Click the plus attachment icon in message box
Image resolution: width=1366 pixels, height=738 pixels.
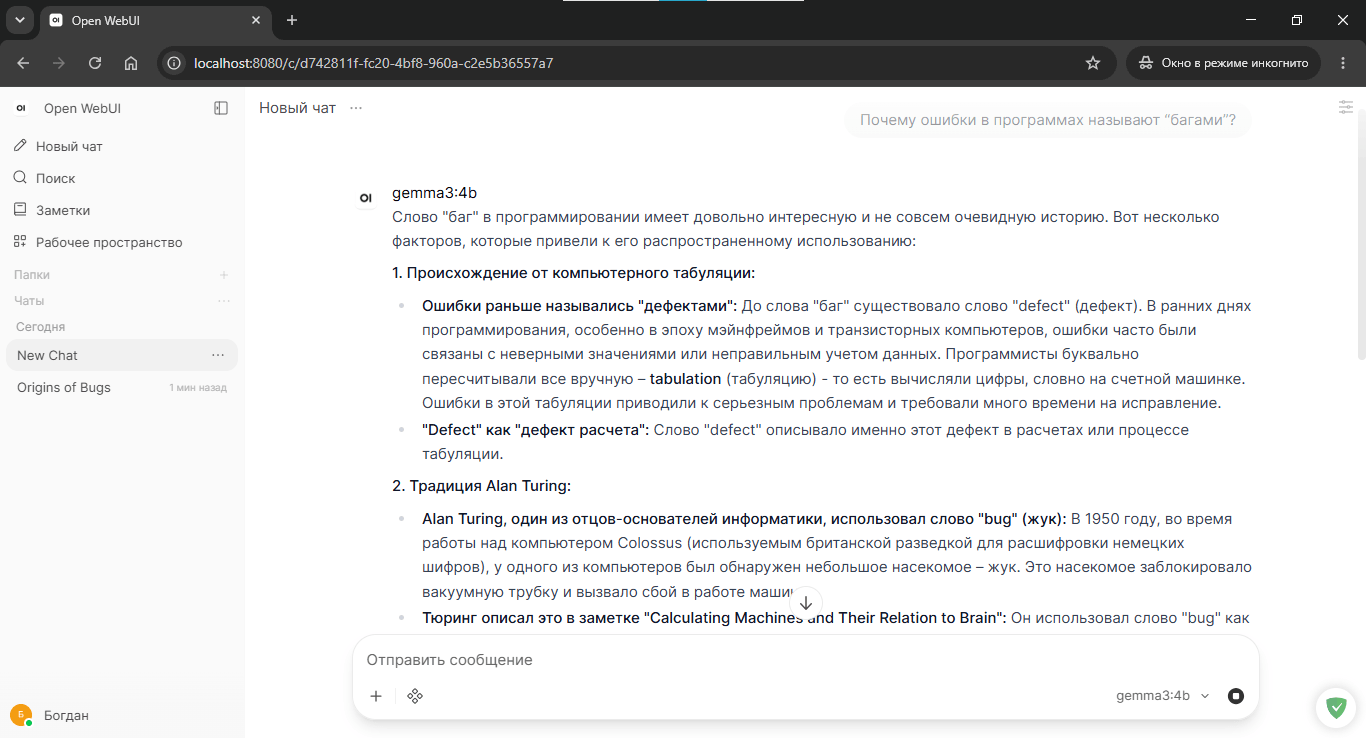376,696
